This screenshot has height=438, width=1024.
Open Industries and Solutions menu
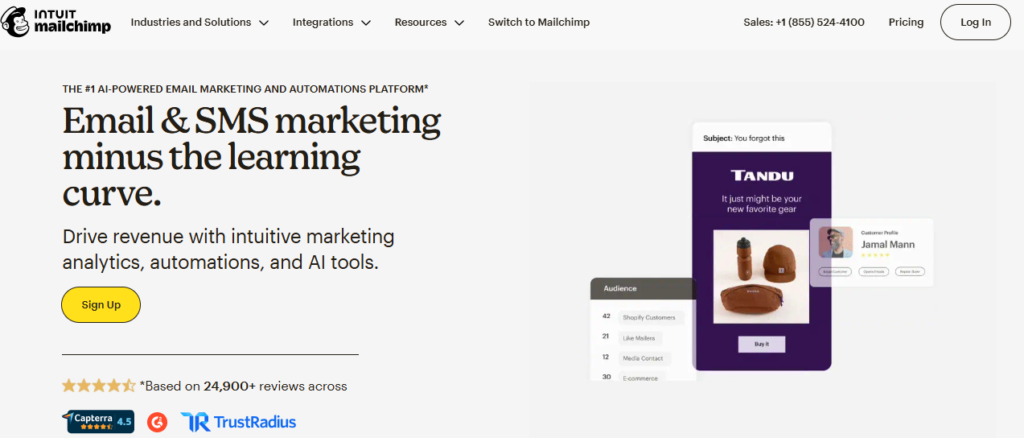coord(200,22)
